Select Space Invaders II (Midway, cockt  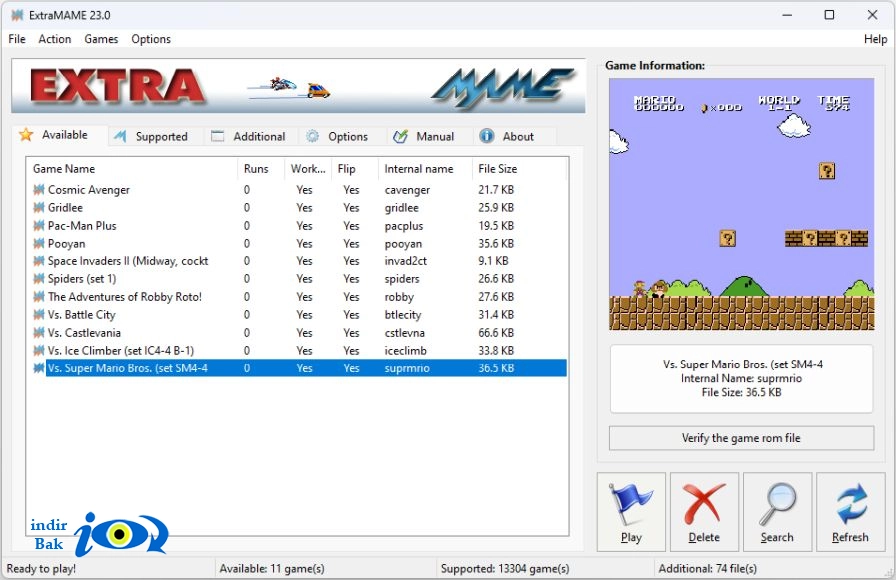pyautogui.click(x=128, y=261)
